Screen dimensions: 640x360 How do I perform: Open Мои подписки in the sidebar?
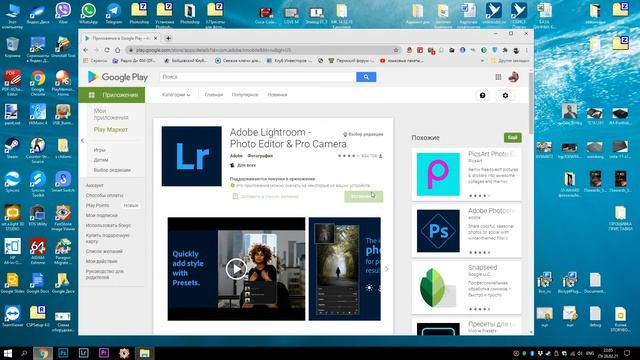[x=102, y=216]
